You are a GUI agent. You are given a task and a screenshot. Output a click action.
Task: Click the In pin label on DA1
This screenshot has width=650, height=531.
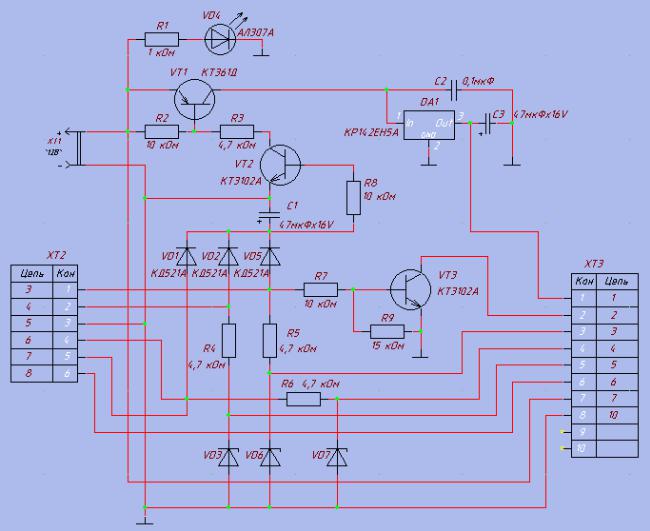[x=410, y=123]
